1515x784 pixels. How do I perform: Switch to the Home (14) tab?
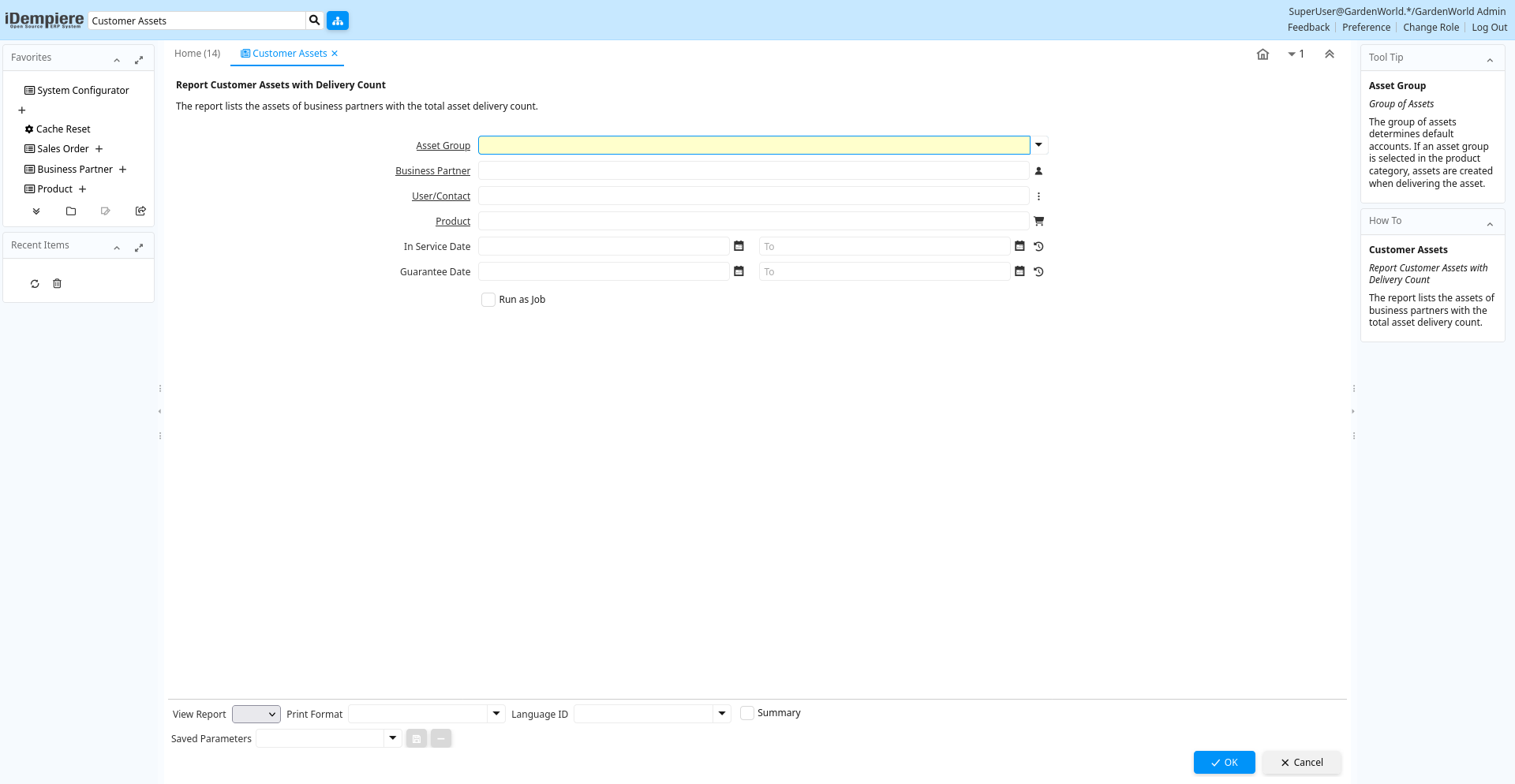pyautogui.click(x=197, y=54)
